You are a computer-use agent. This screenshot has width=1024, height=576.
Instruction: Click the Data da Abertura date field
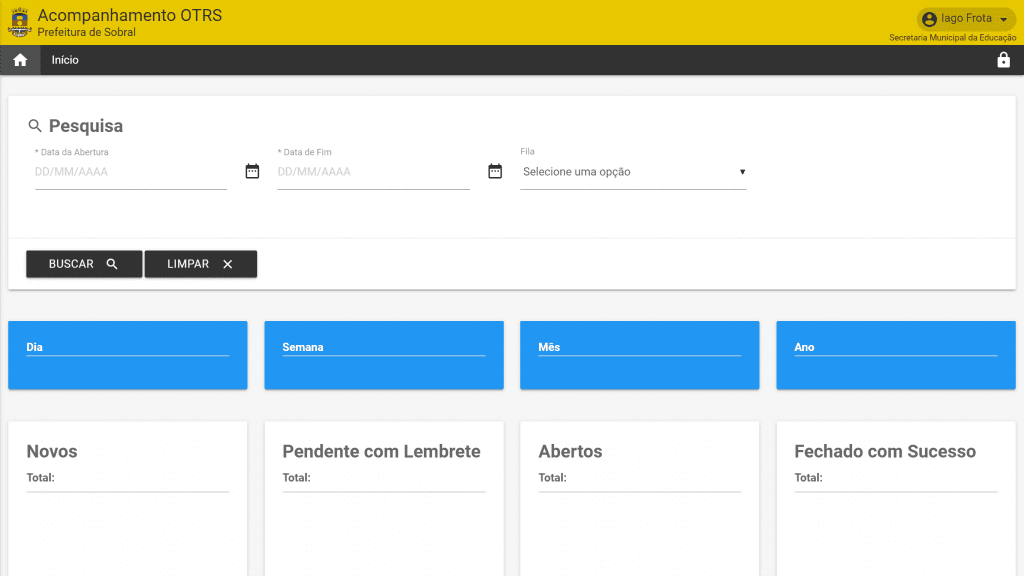(x=130, y=172)
